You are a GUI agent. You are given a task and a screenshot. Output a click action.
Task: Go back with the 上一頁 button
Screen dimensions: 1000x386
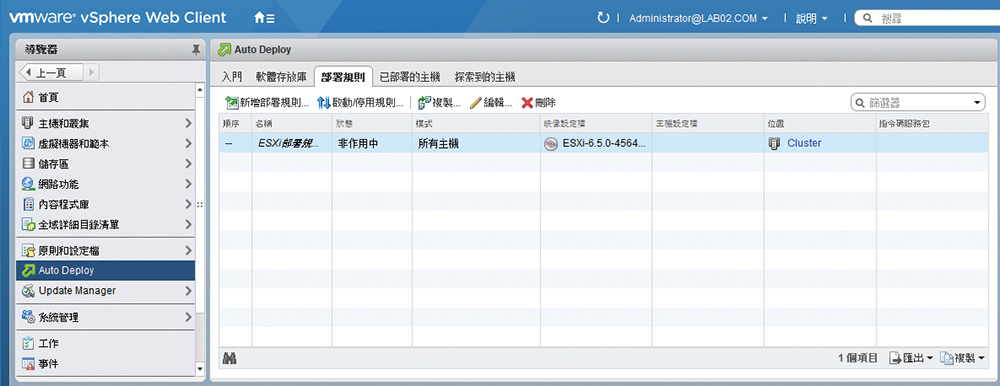(51, 73)
